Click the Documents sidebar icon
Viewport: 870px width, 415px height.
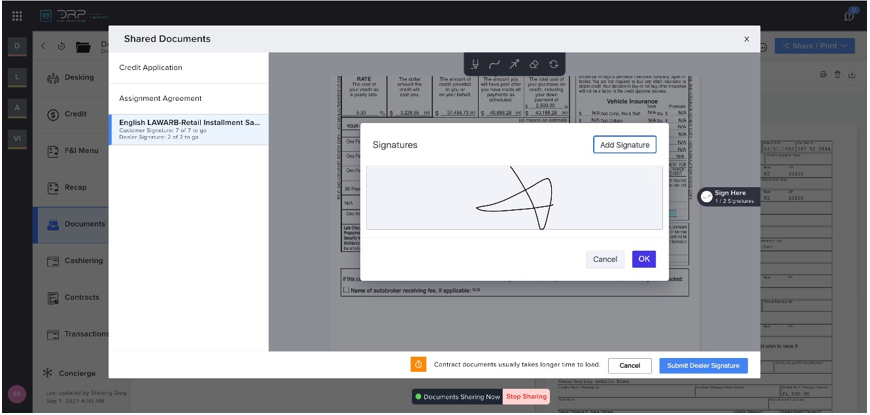pyautogui.click(x=53, y=224)
